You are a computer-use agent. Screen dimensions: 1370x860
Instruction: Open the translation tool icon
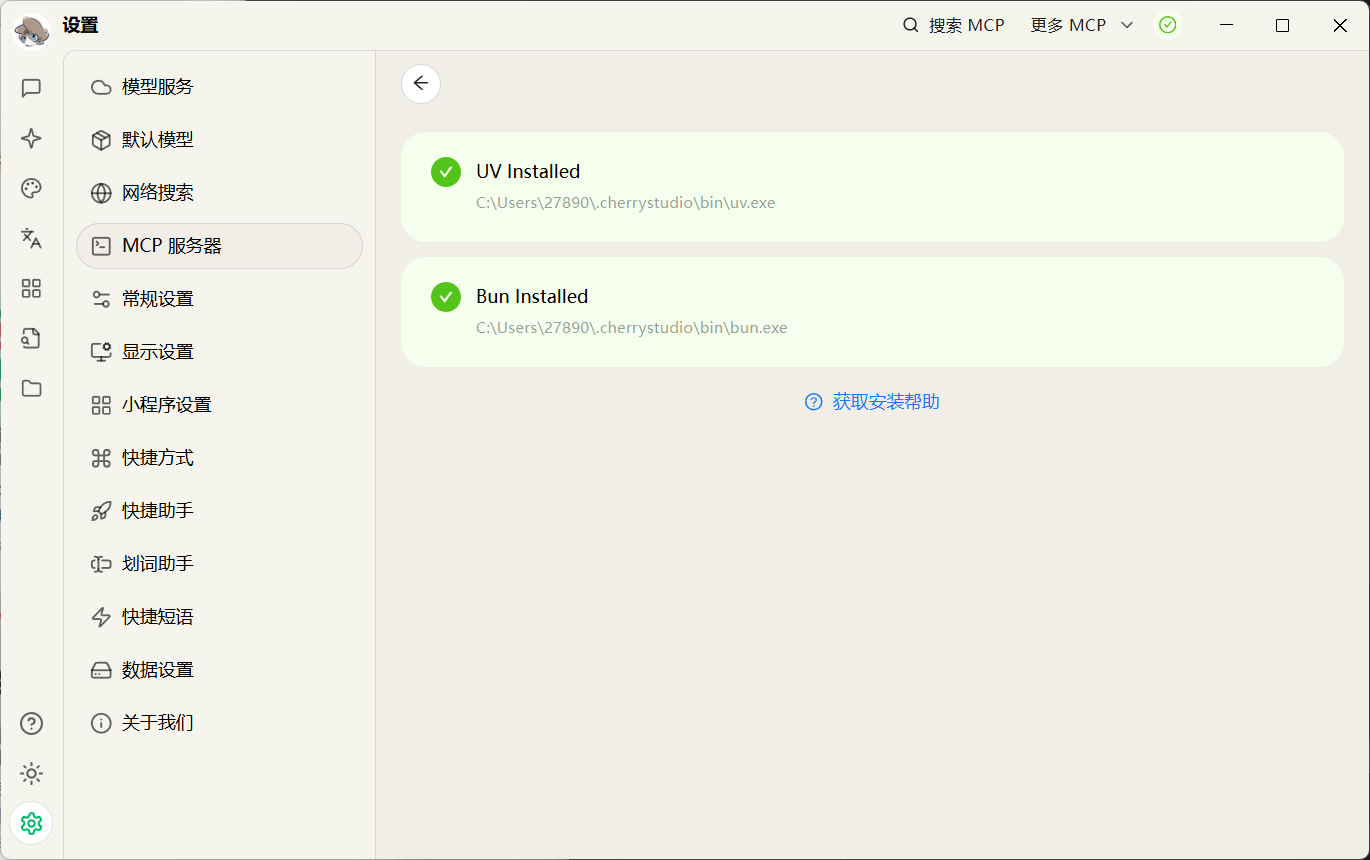(31, 238)
